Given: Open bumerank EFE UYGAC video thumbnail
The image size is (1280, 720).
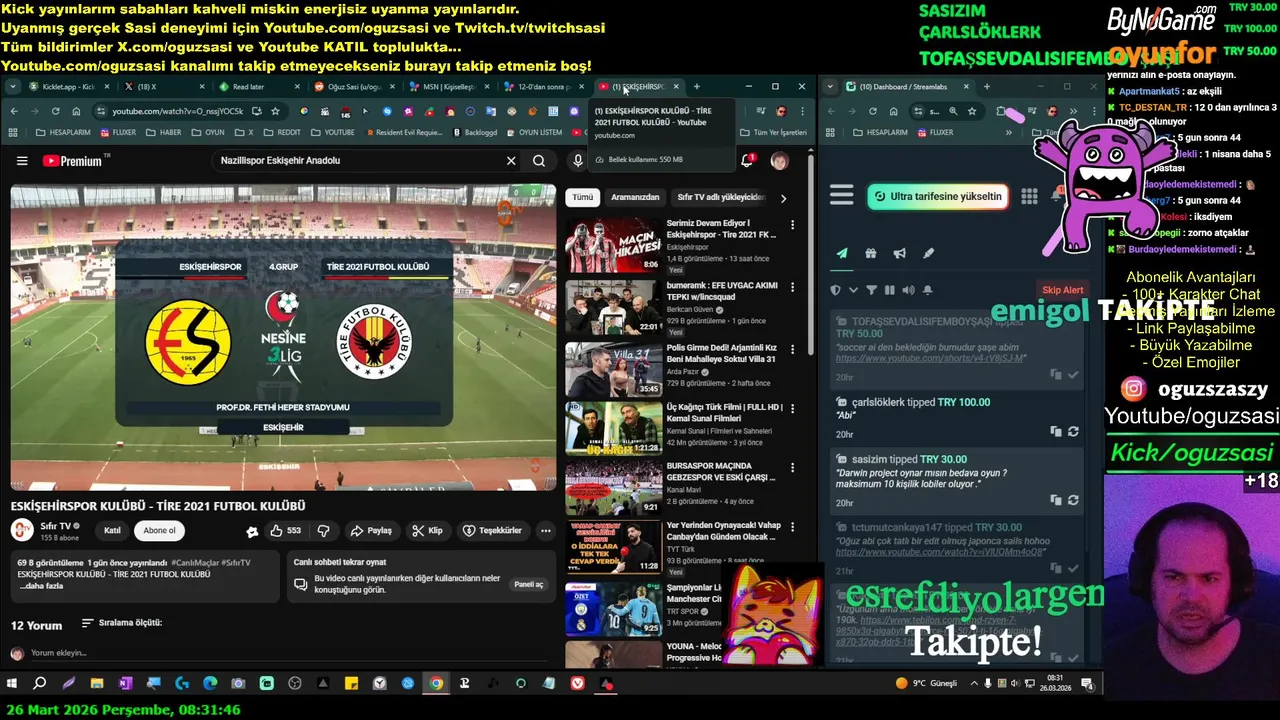Looking at the screenshot, I should 613,307.
